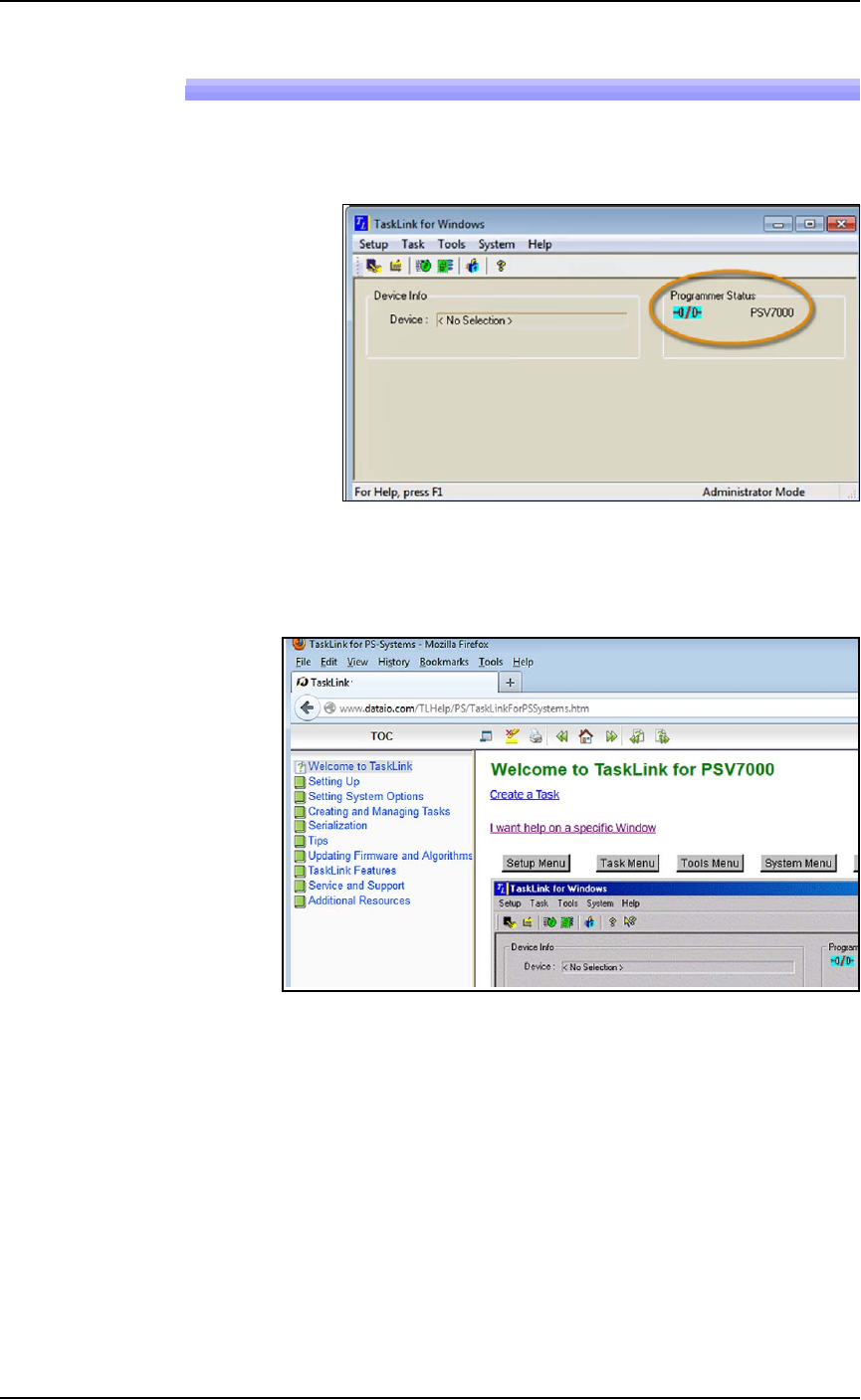Image resolution: width=861 pixels, height=1400 pixels.
Task: Open the Task menu in TaskLink for Windows
Action: [413, 245]
